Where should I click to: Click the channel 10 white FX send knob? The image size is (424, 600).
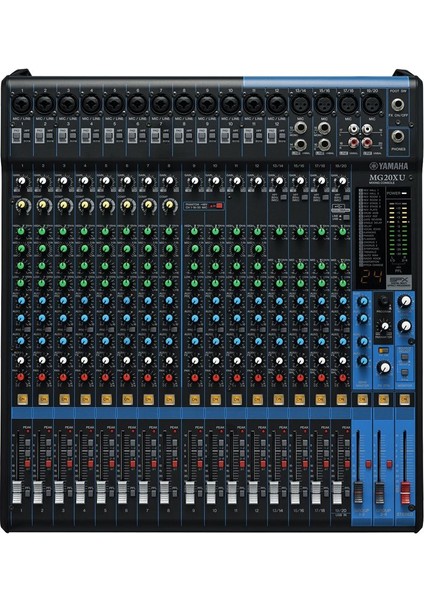point(216,360)
